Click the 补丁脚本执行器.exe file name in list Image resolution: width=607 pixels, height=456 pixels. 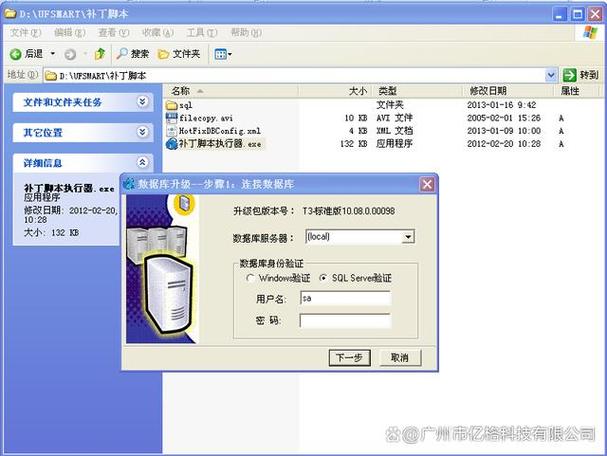219,144
